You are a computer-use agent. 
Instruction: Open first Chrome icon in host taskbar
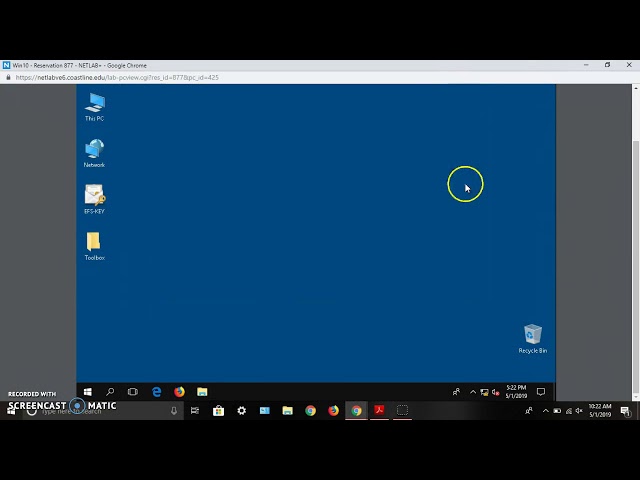pyautogui.click(x=311, y=411)
